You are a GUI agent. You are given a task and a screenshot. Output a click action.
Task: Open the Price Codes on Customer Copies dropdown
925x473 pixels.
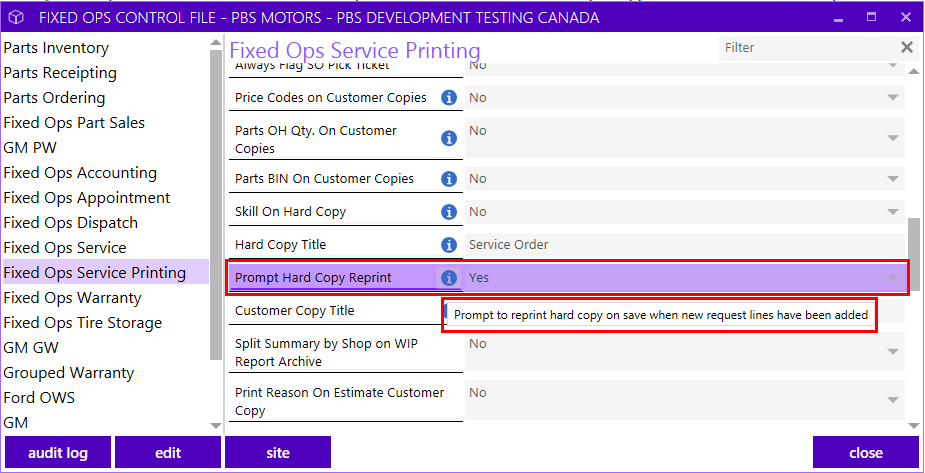click(x=893, y=97)
